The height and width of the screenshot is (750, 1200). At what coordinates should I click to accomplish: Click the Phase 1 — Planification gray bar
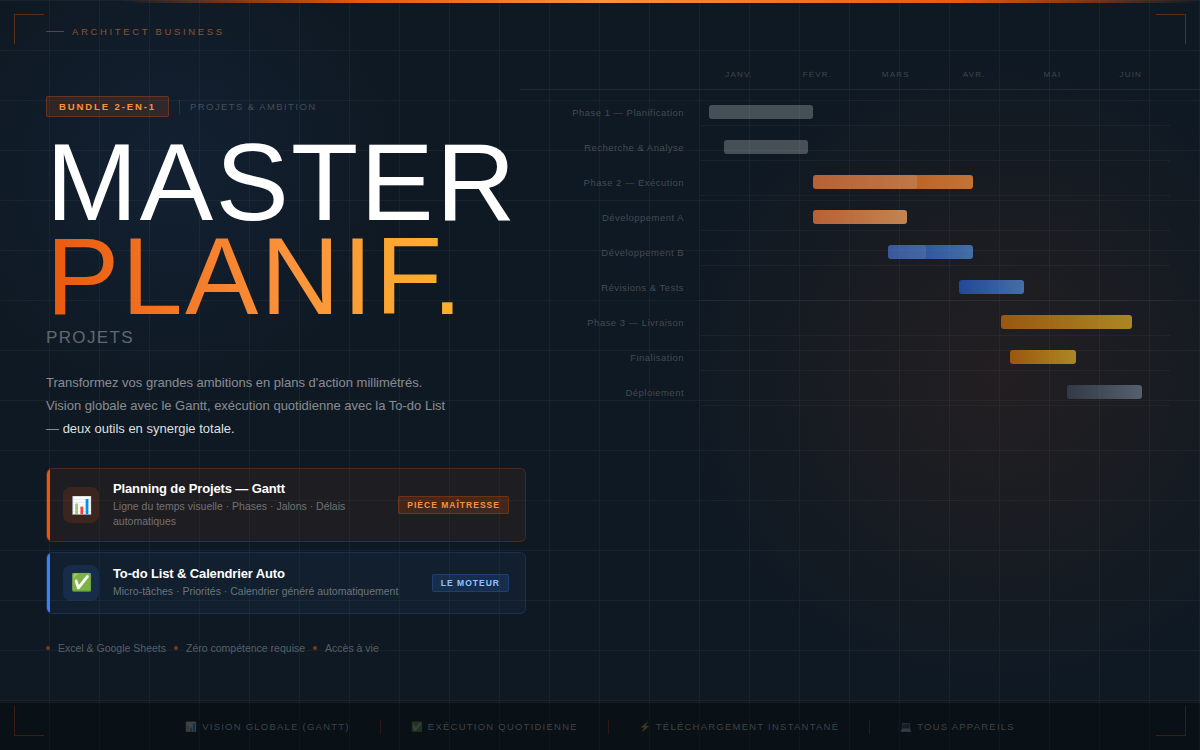pyautogui.click(x=761, y=112)
